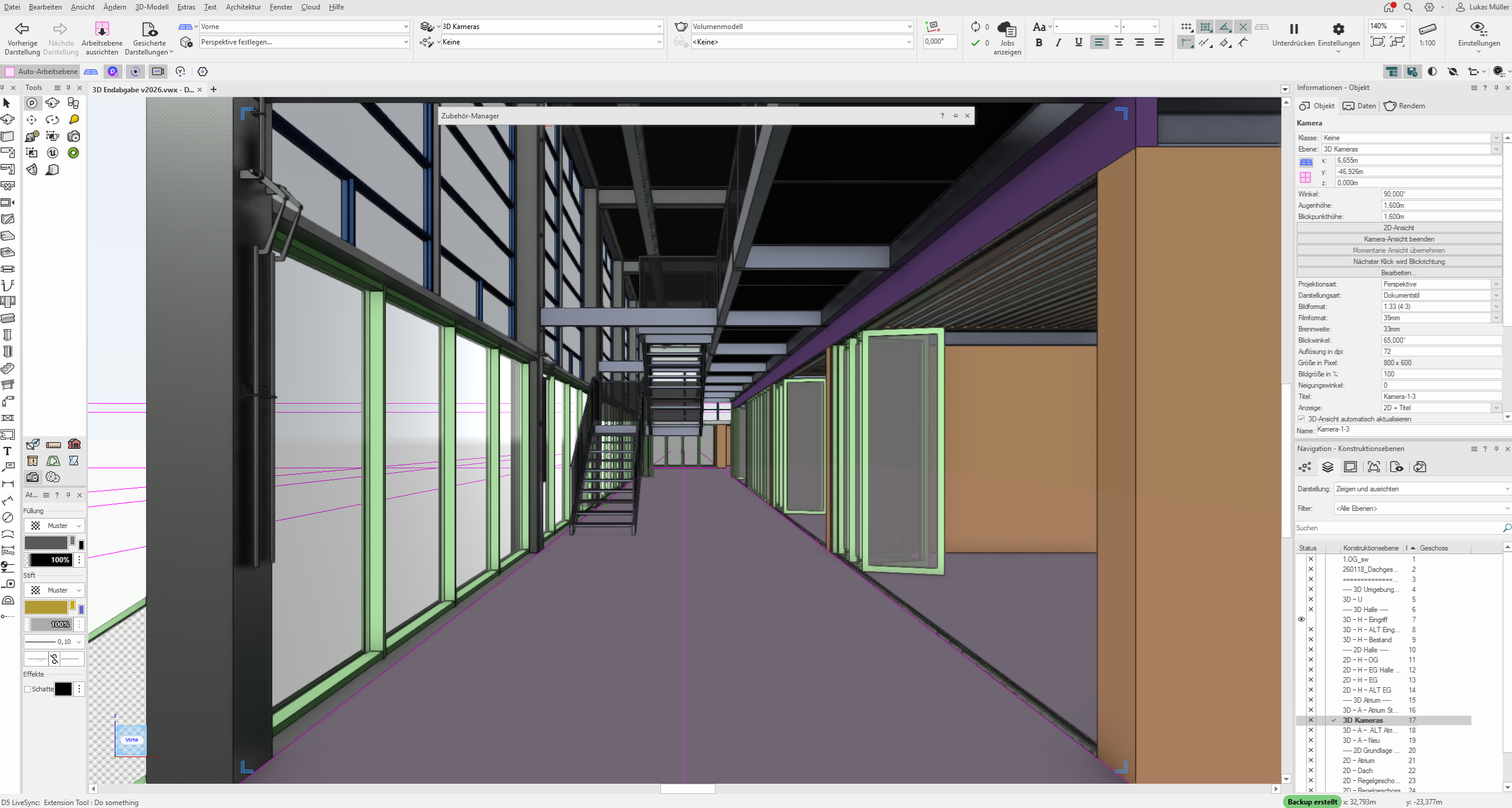Open Jobs anzeigen cloud icon
This screenshot has width=1512, height=808.
[1007, 28]
